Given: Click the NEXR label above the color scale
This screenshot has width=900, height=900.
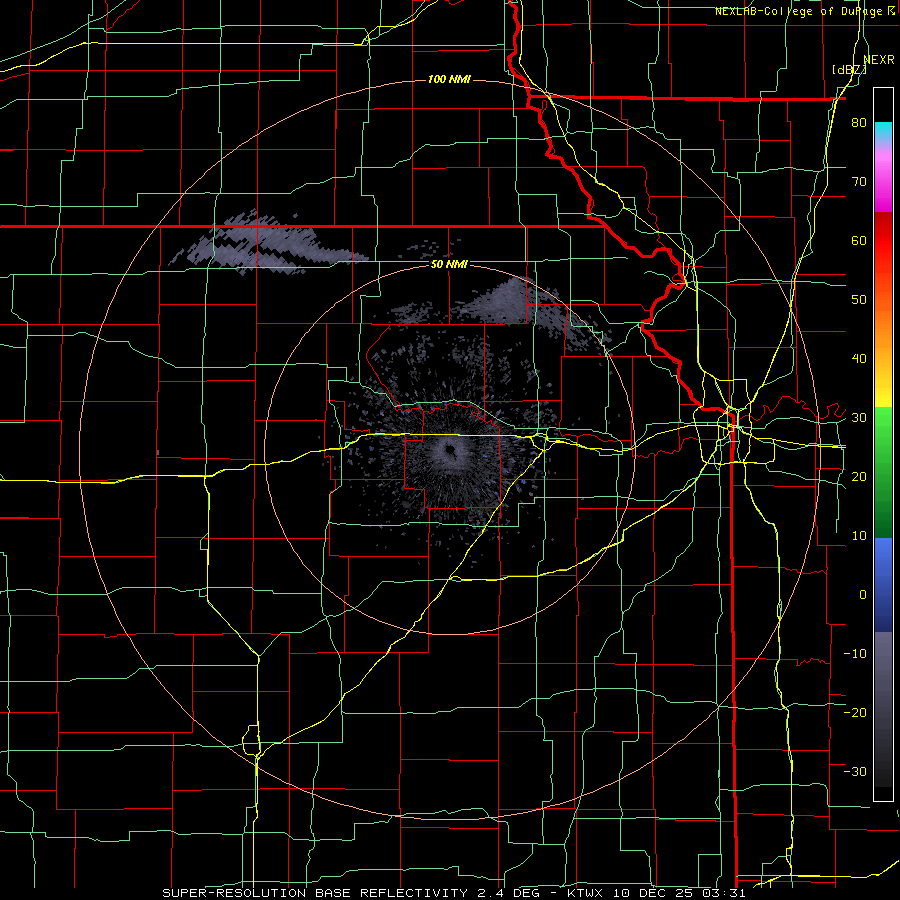Looking at the screenshot, I should pos(879,60).
